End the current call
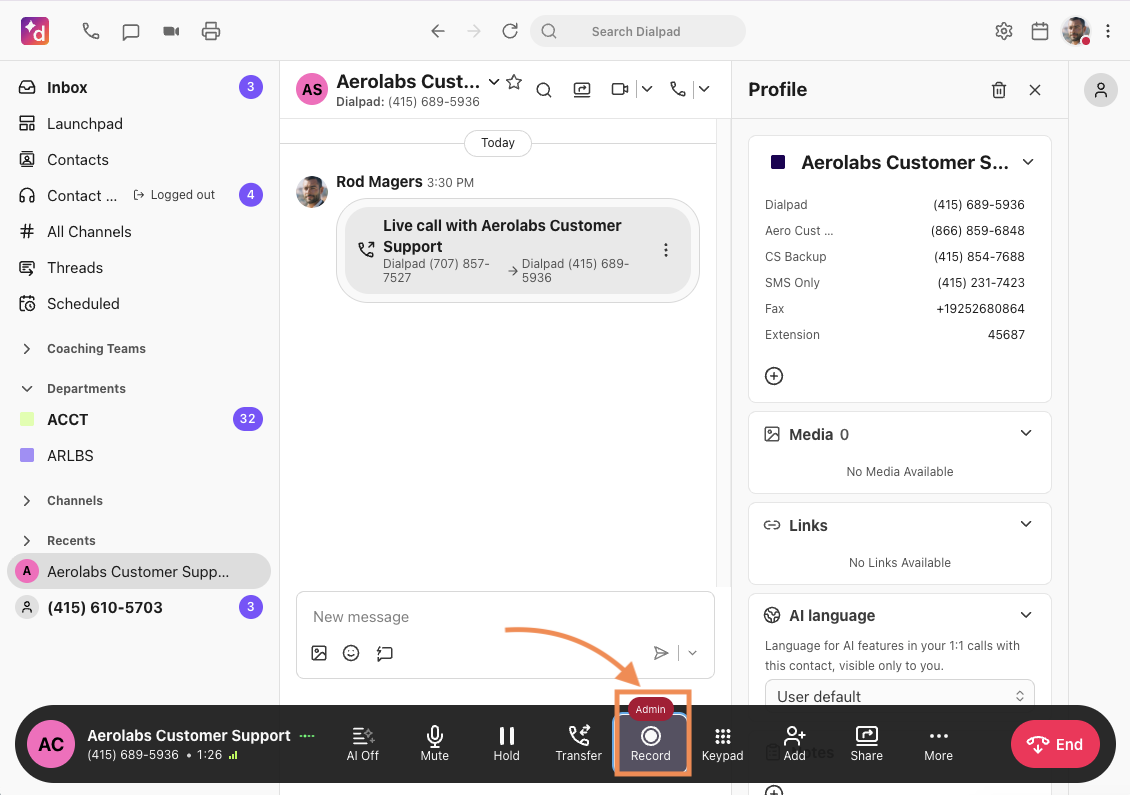This screenshot has height=795, width=1130. coord(1055,744)
